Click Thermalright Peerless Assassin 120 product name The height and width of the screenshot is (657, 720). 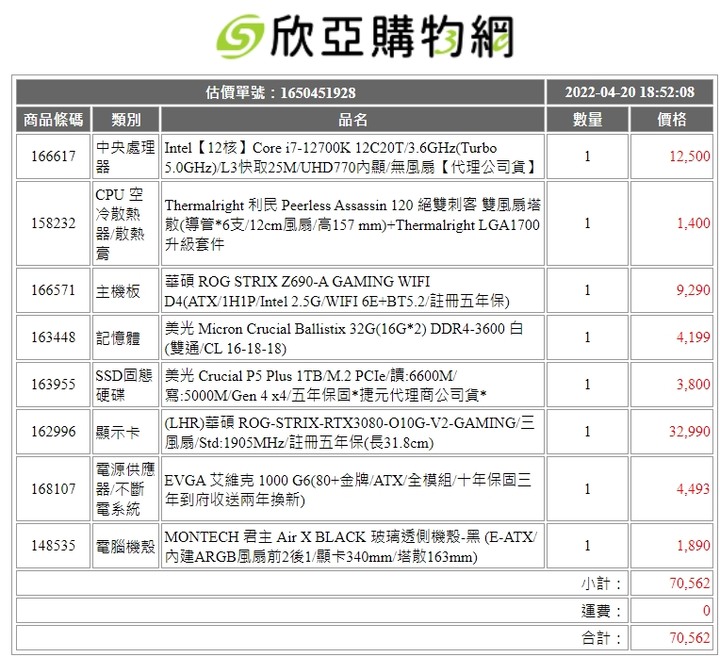coord(353,224)
